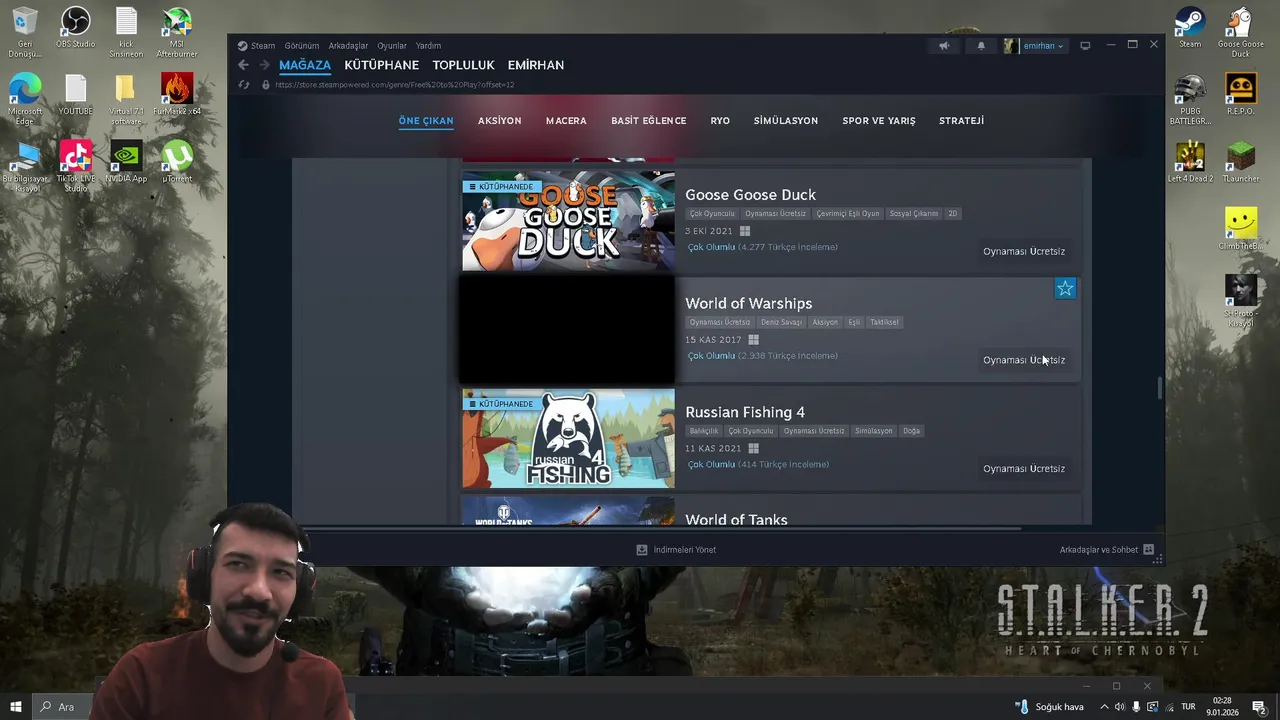
Task: Select the RYO category tab
Action: coord(720,120)
